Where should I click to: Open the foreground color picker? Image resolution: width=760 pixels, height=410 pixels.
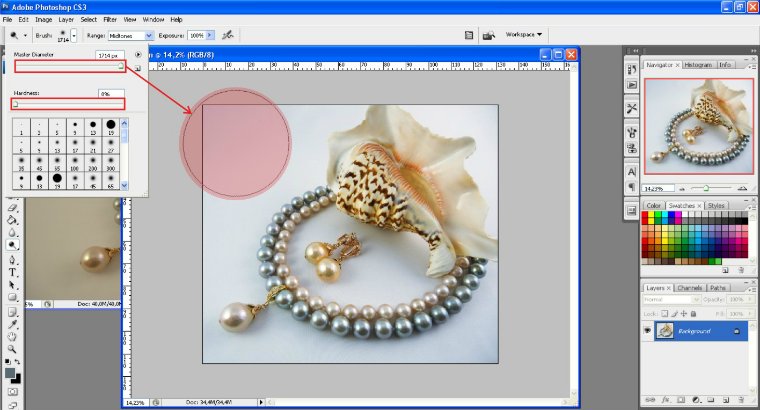[x=10, y=373]
